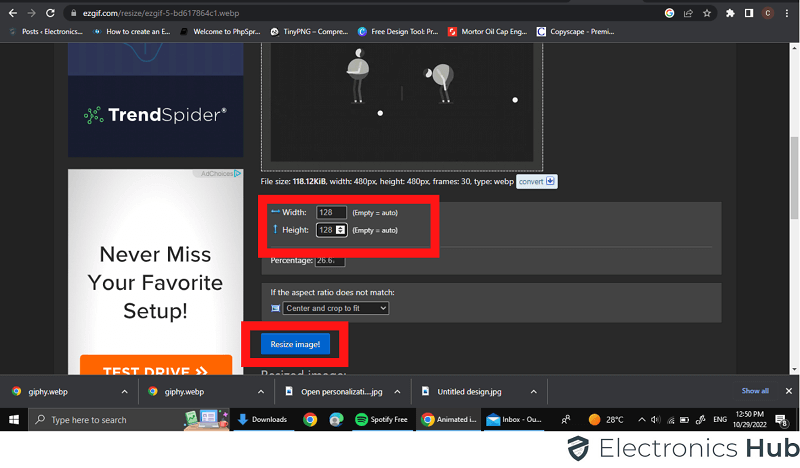The width and height of the screenshot is (800, 468).
Task: Click the share page icon in address bar
Action: click(689, 13)
